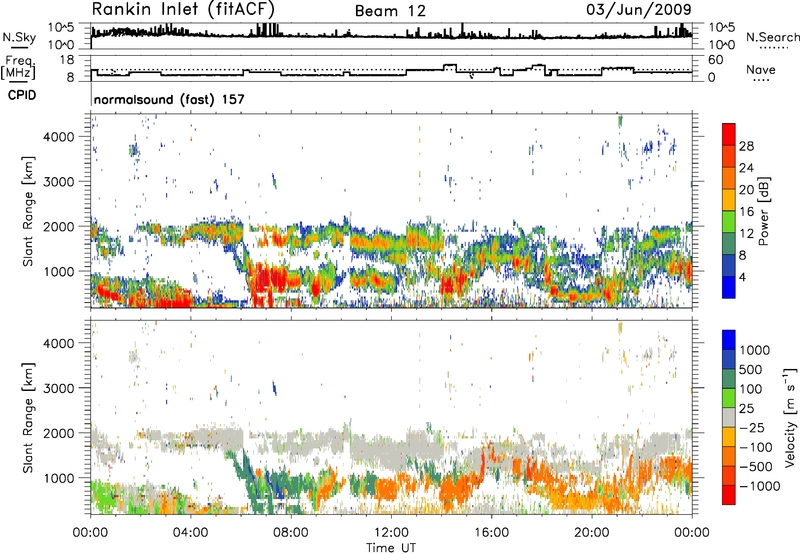Click the light green Power colorbar segment near 12
Screen dimensions: 800x554
[x=729, y=222]
